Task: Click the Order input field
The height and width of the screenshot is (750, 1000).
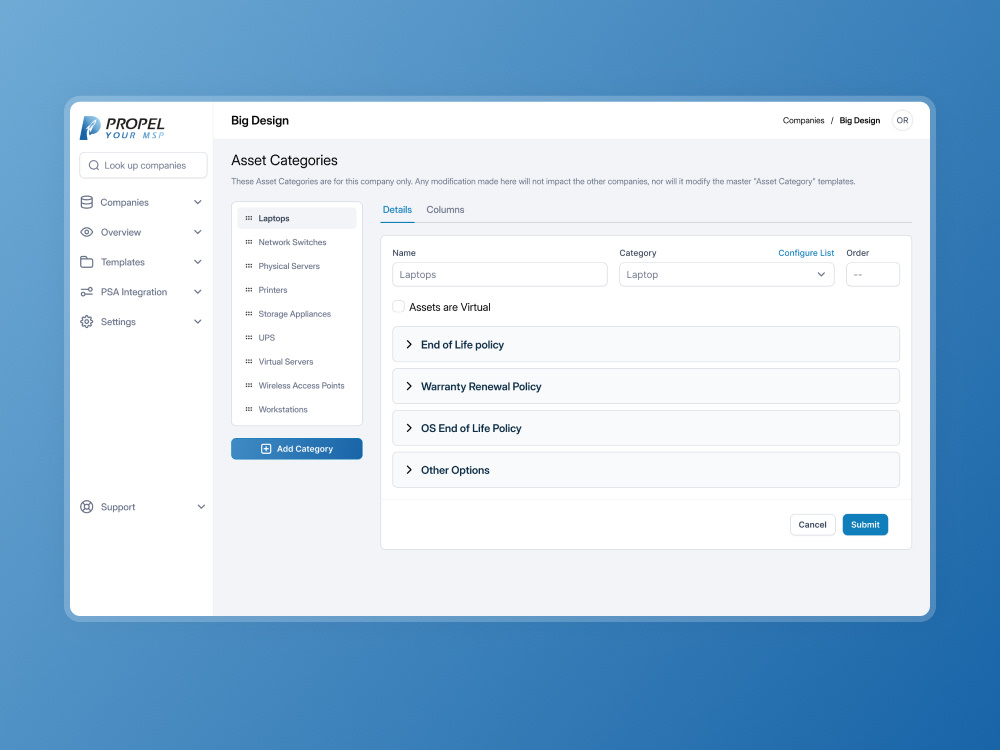Action: 872,274
